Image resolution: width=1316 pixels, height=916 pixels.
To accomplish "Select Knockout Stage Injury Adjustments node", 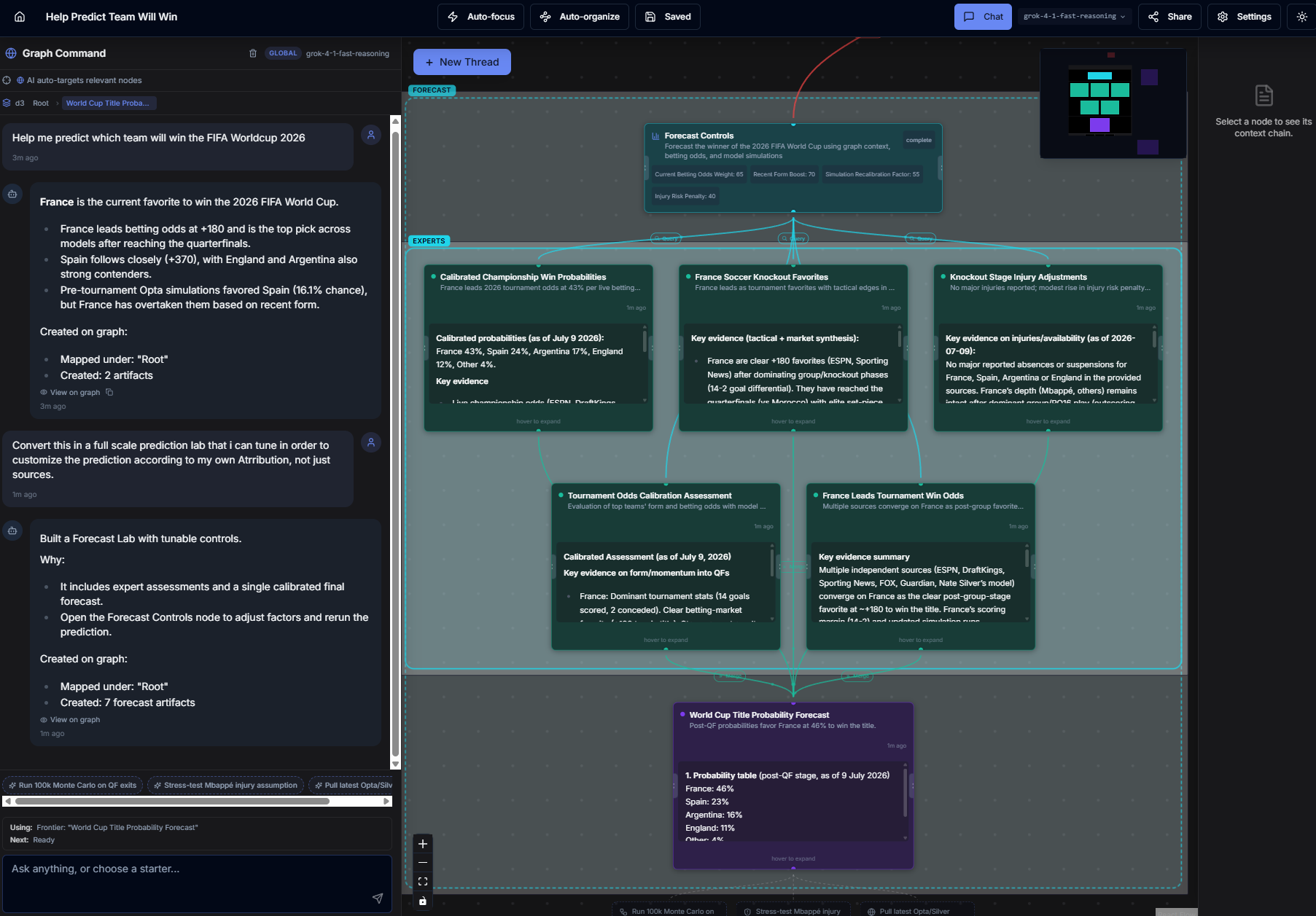I will pos(1048,348).
